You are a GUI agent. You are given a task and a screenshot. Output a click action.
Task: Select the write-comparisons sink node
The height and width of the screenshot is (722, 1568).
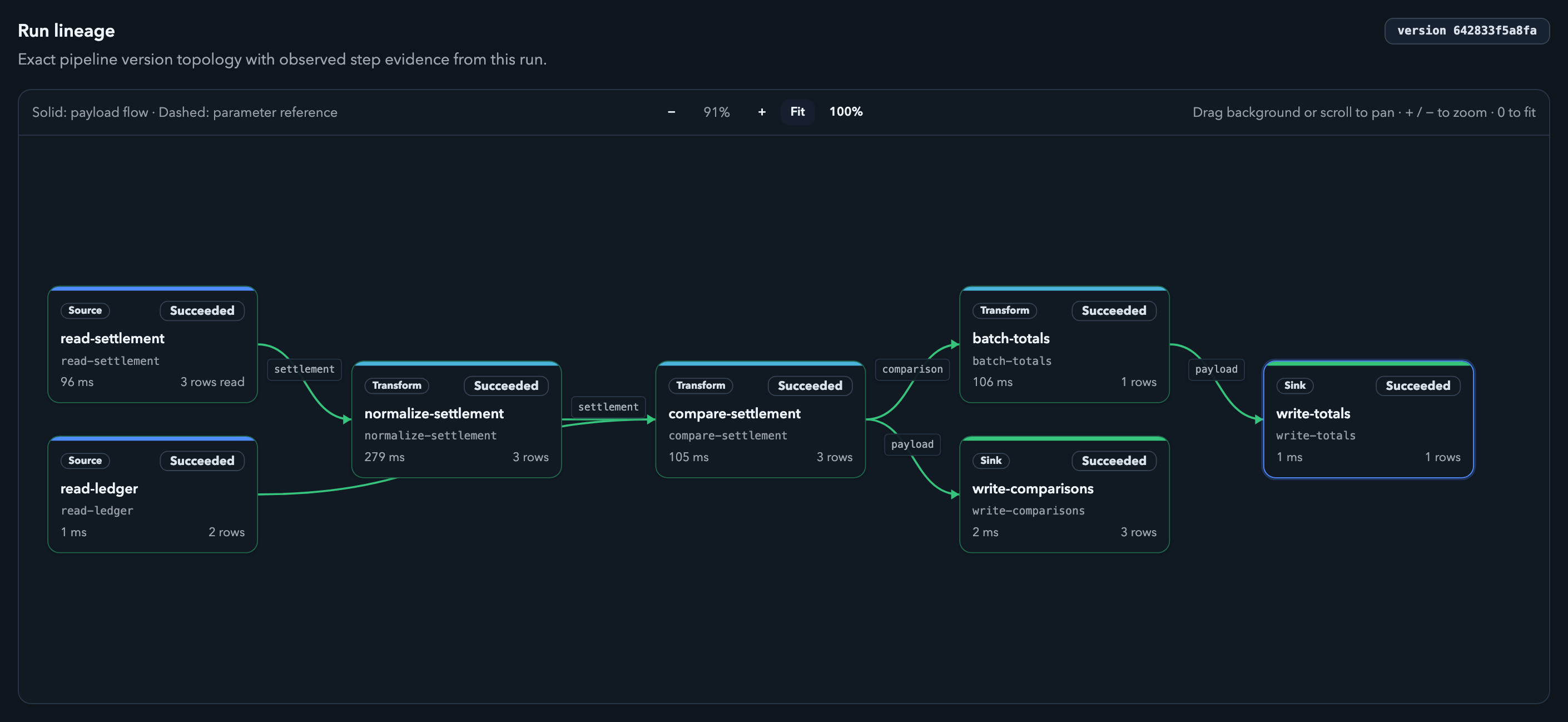click(x=1064, y=494)
